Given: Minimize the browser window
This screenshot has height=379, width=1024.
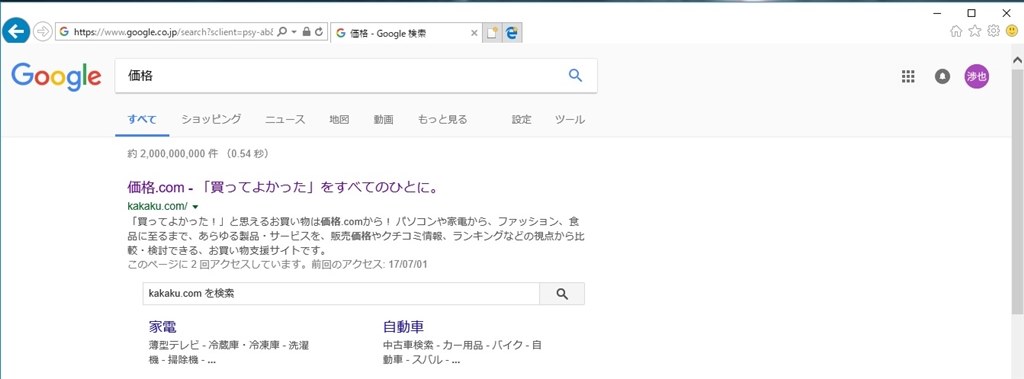Looking at the screenshot, I should pyautogui.click(x=938, y=12).
